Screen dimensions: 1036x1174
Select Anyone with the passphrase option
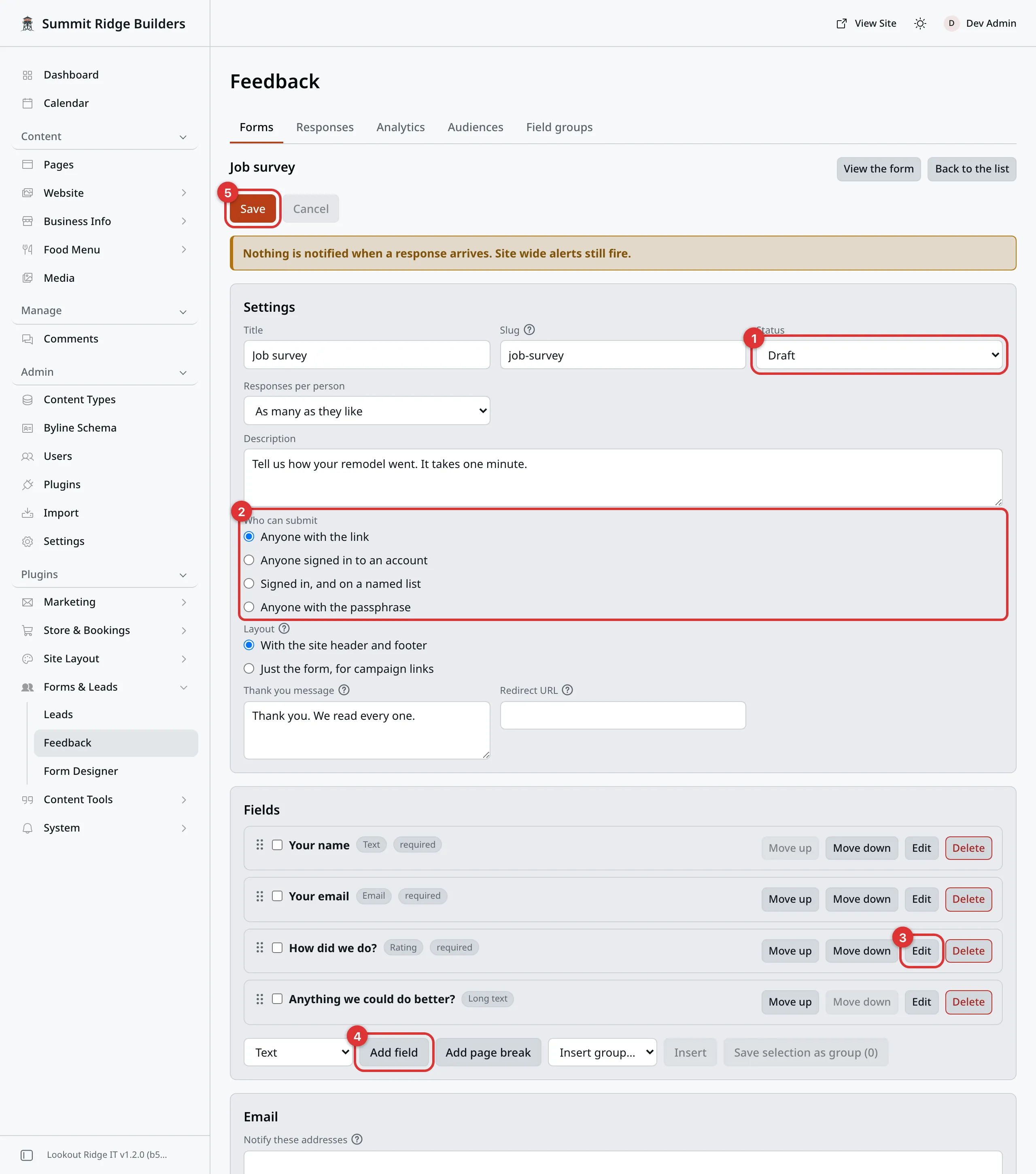pos(248,607)
